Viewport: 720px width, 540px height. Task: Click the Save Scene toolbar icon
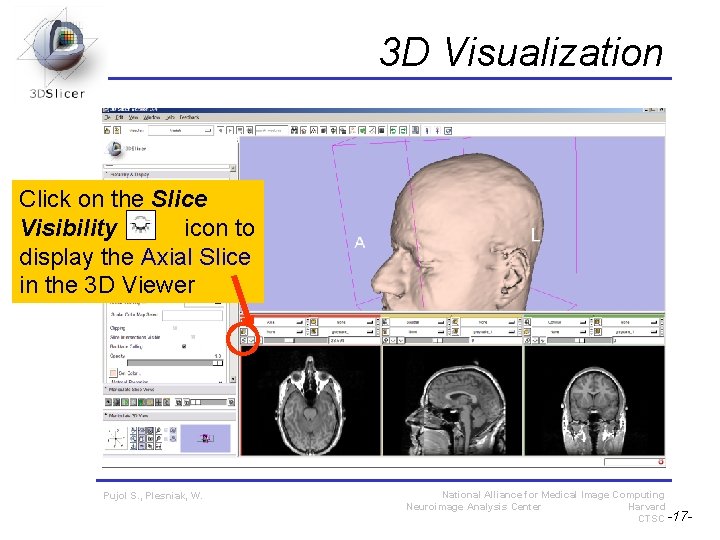(x=117, y=130)
